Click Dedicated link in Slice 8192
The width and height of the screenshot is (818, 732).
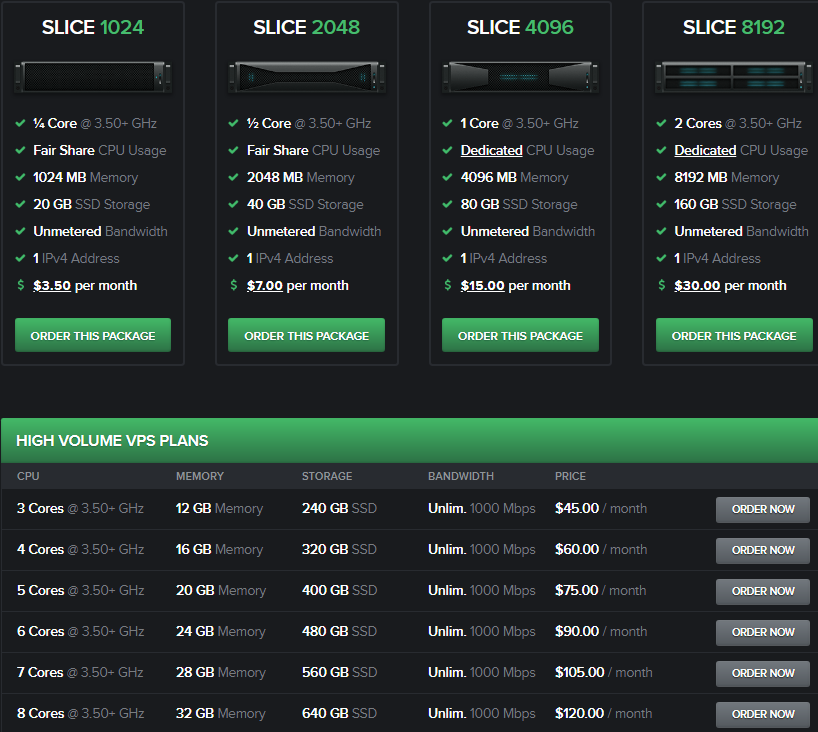(705, 150)
